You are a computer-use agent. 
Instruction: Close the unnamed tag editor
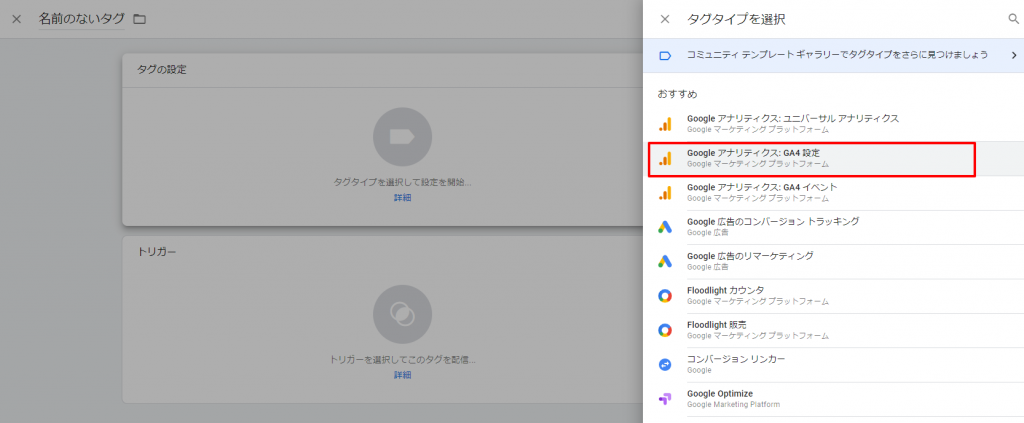pyautogui.click(x=17, y=19)
